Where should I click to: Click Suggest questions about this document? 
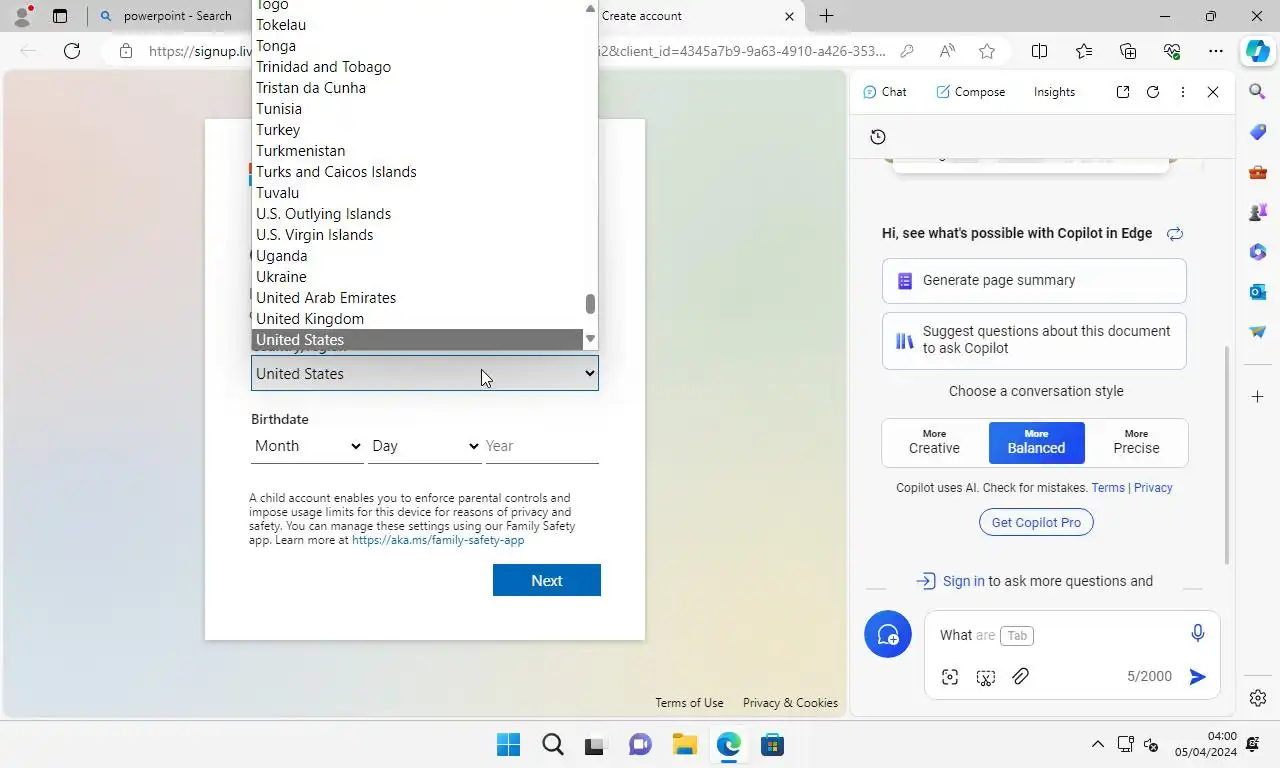point(1034,340)
